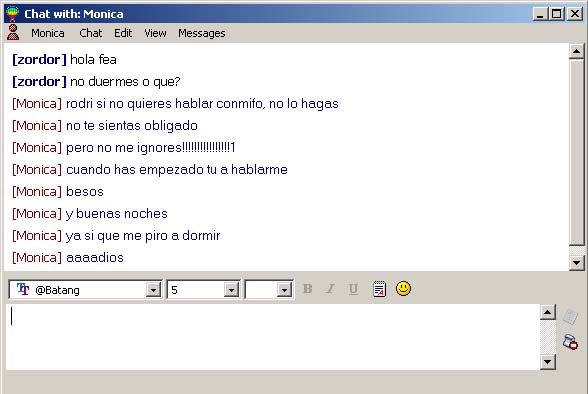Screen dimensions: 588x394
Task: Open the @Batang font dropdown
Action: [153, 290]
